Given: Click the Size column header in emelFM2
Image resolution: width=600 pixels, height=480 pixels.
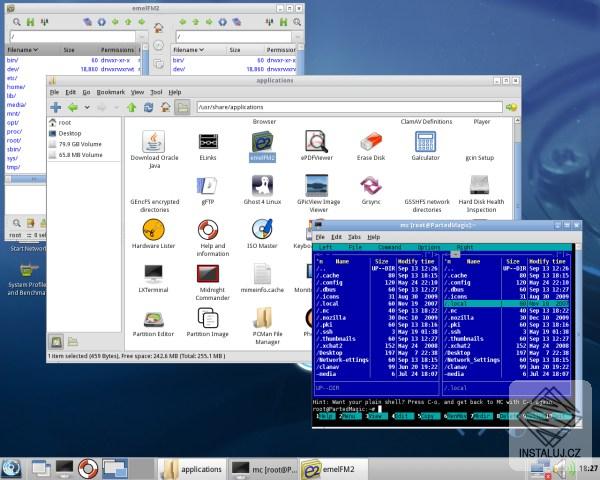Looking at the screenshot, I should click(x=69, y=48).
